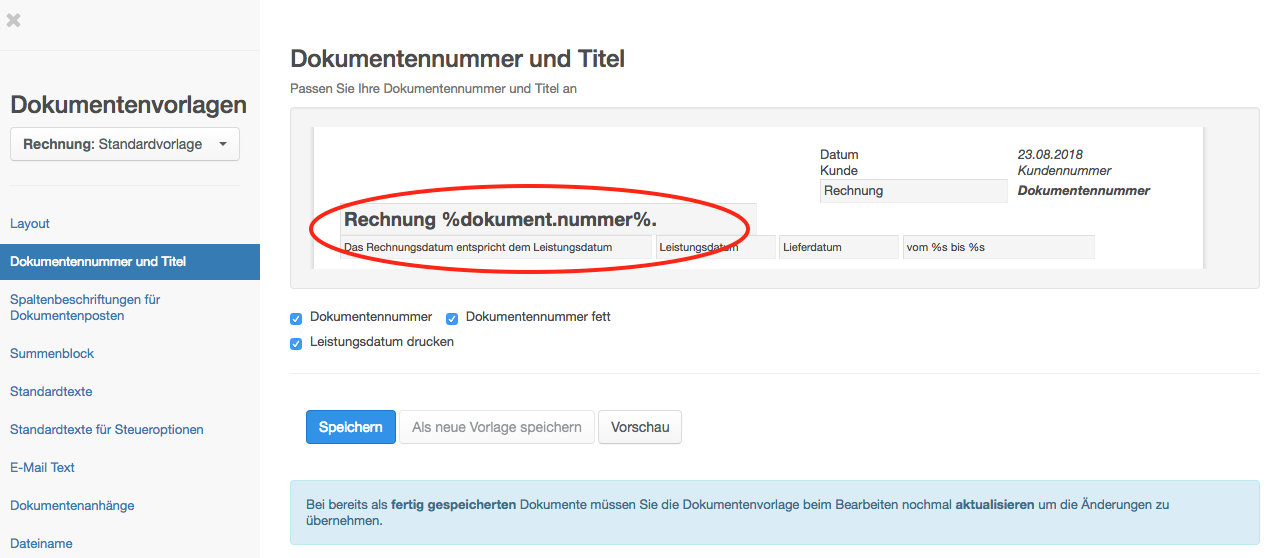This screenshot has height=558, width=1271.
Task: Navigate to Standardtexte
Action: pos(51,391)
